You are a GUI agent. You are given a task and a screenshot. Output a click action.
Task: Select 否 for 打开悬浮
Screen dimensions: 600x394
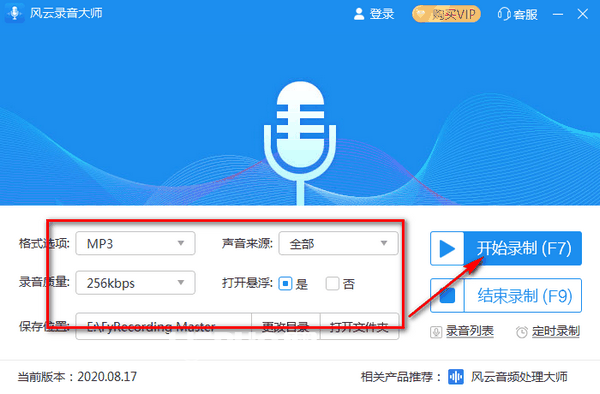point(332,283)
